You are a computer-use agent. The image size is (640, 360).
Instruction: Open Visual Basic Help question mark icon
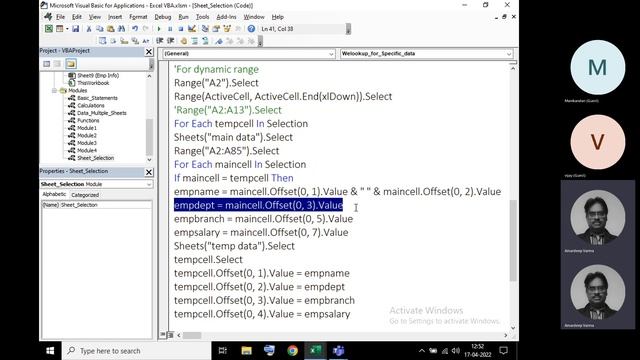pos(251,29)
